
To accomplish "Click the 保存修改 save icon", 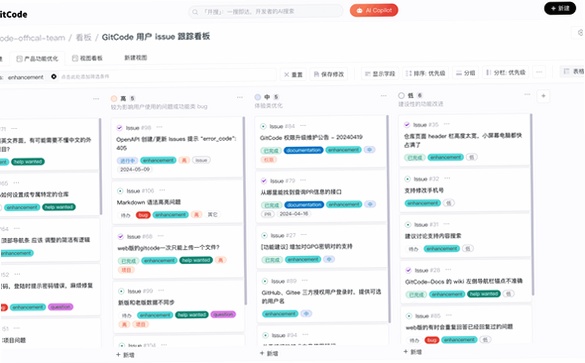I will [316, 75].
